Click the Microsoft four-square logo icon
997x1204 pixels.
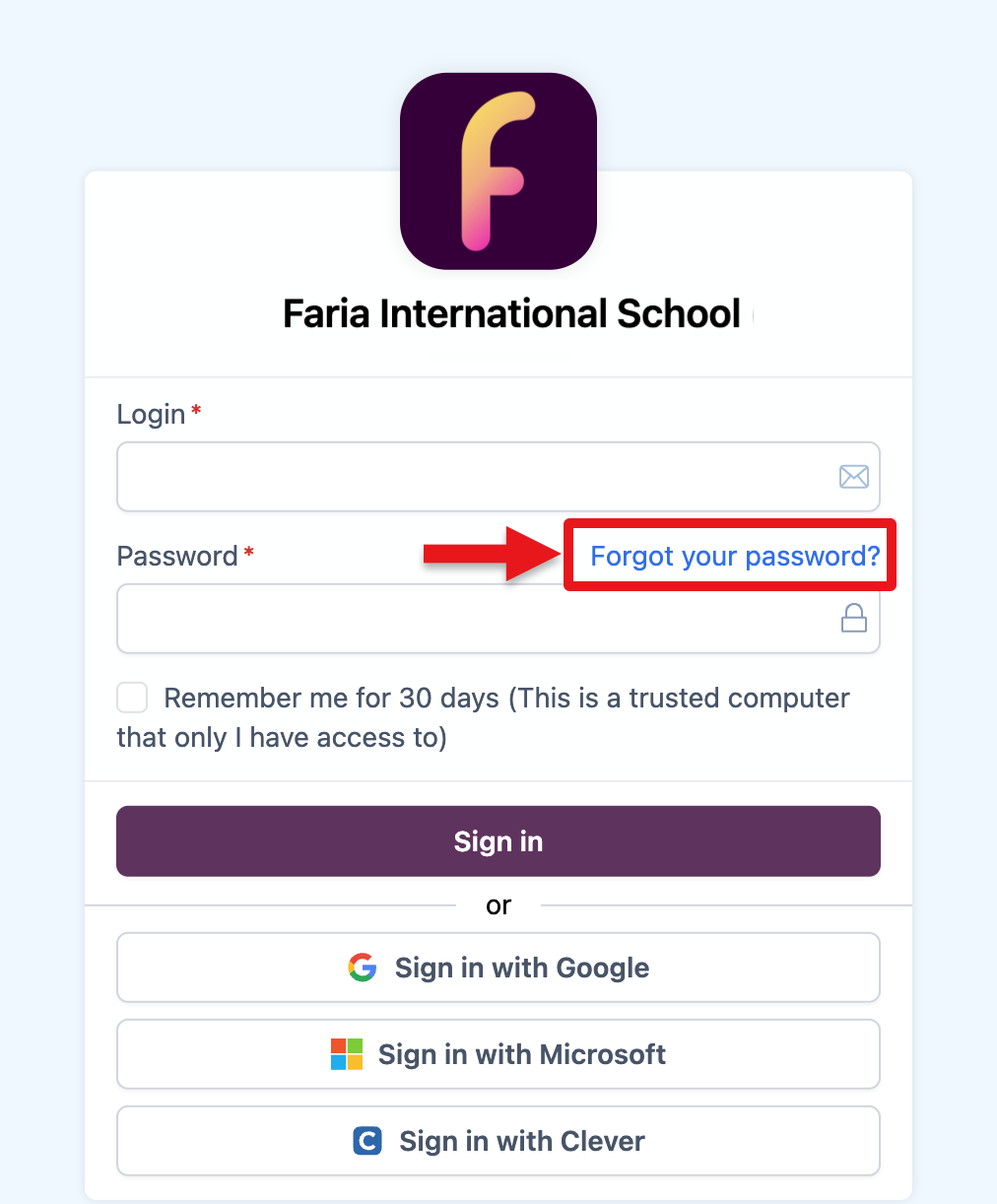[x=347, y=1054]
